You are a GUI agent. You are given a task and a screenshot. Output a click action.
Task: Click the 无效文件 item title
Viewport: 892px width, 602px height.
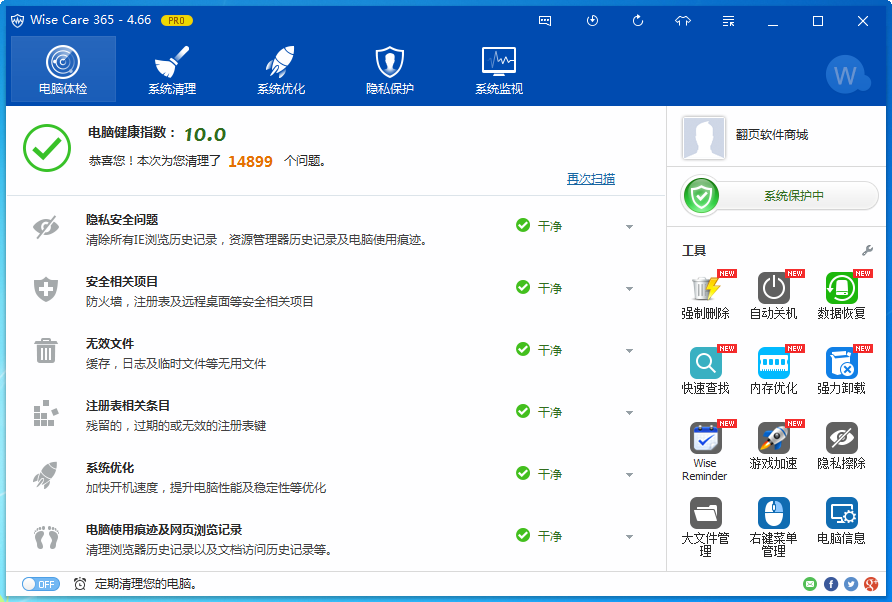(110, 344)
